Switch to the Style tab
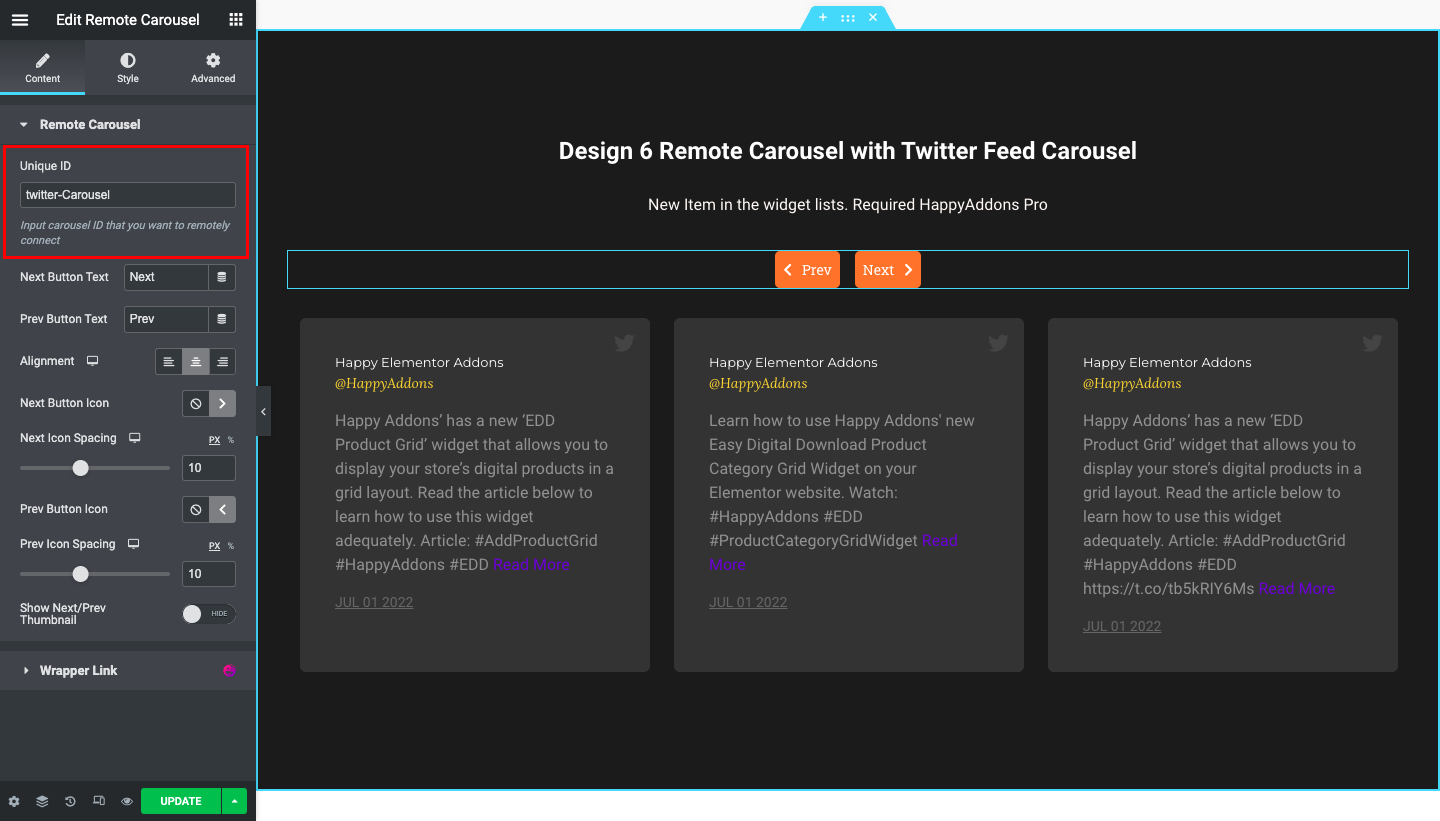The image size is (1440, 821). tap(127, 67)
